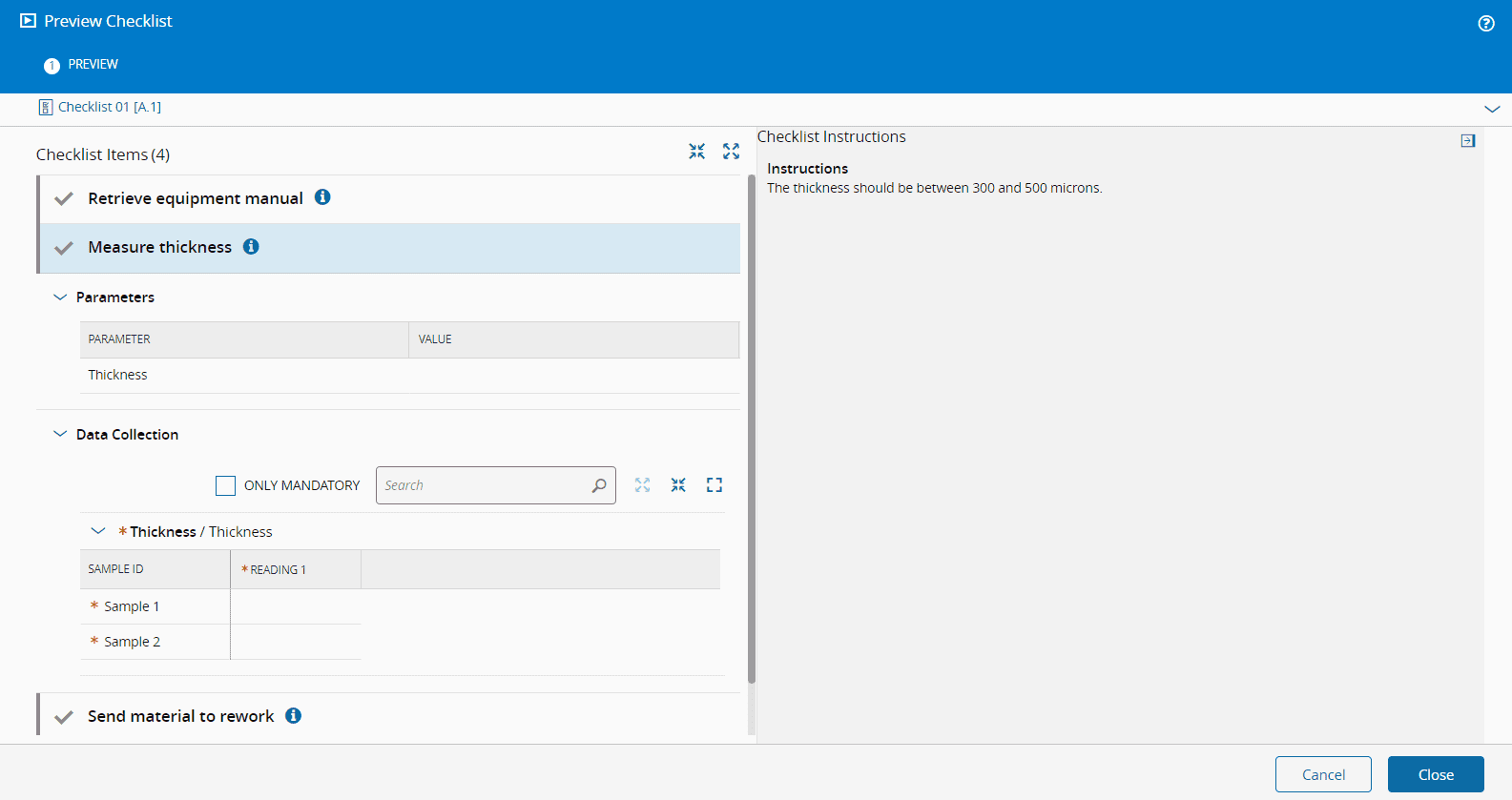
Task: Click the checkmark beside Send material to rework
Action: click(x=64, y=717)
